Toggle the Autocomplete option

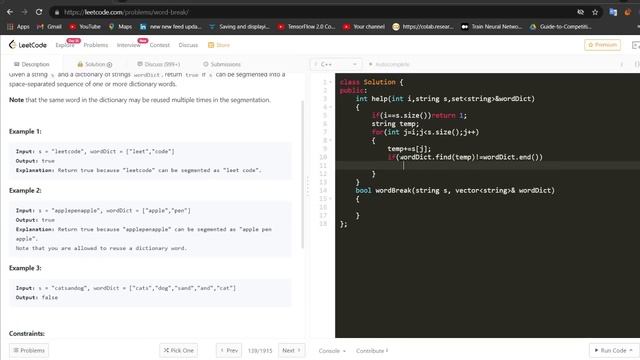(389, 64)
